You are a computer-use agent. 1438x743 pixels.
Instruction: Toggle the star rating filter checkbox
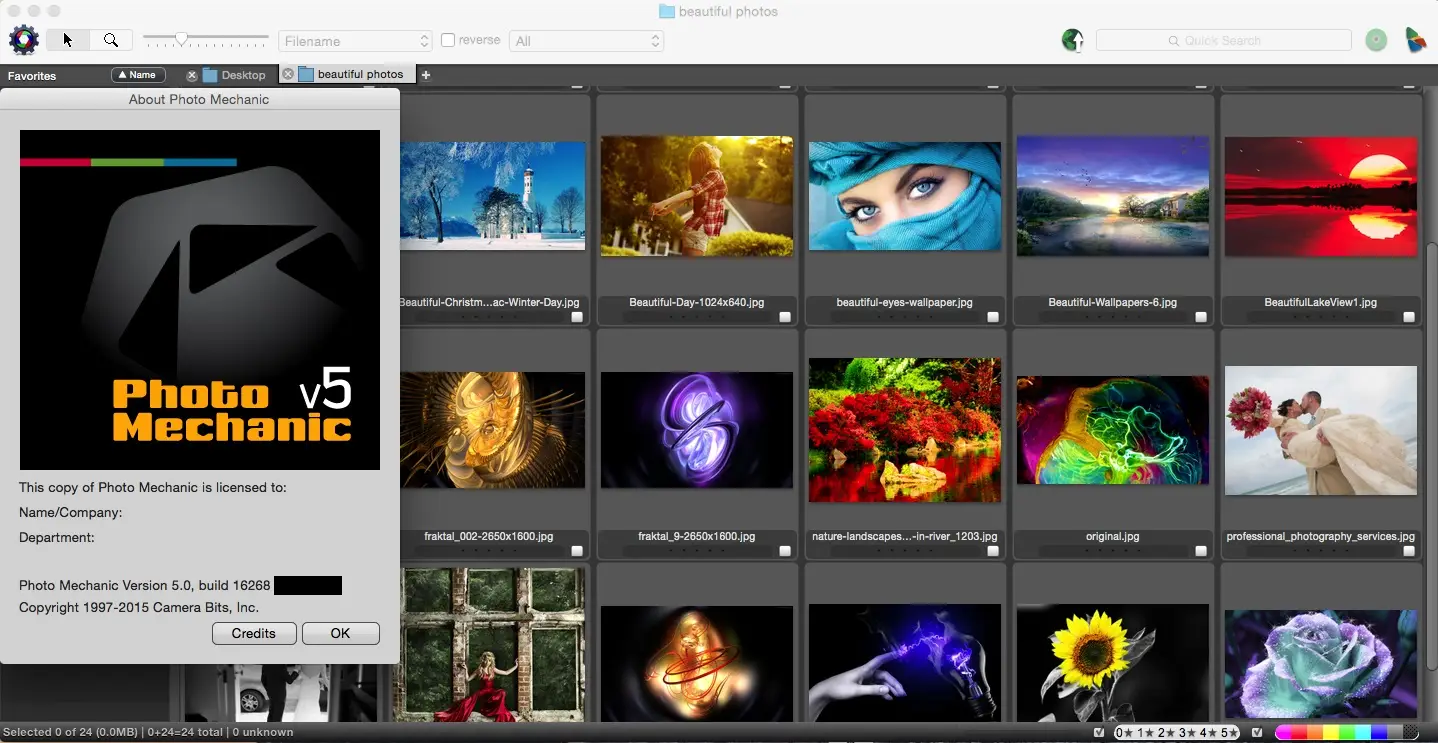coord(1100,733)
